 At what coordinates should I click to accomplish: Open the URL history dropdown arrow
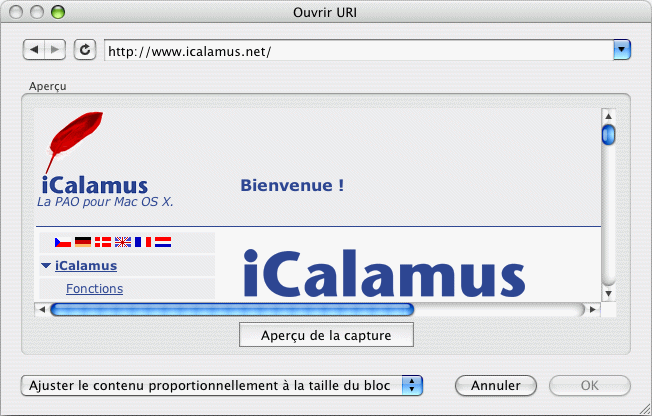pyautogui.click(x=622, y=50)
